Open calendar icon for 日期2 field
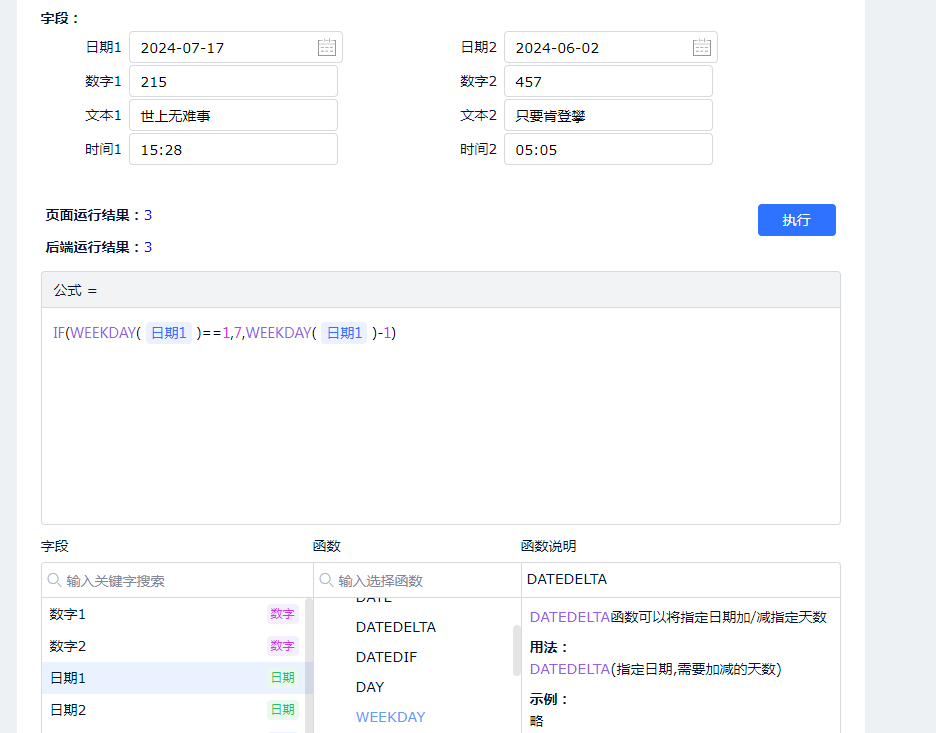Screen dimensions: 936x733 (x=701, y=47)
